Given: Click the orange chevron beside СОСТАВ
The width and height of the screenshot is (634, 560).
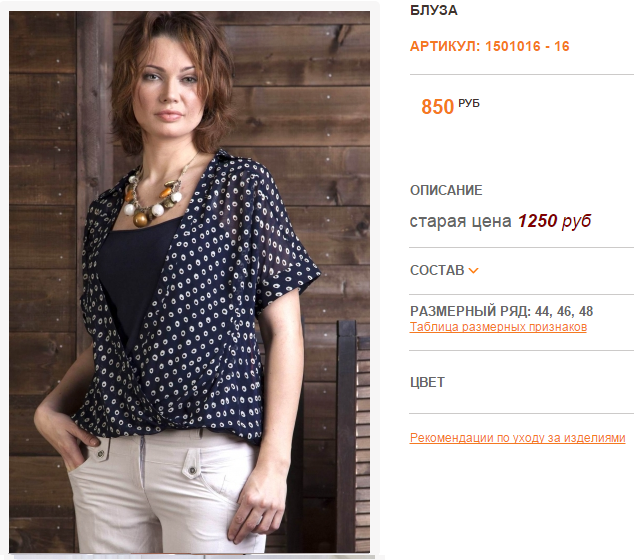Looking at the screenshot, I should (473, 270).
